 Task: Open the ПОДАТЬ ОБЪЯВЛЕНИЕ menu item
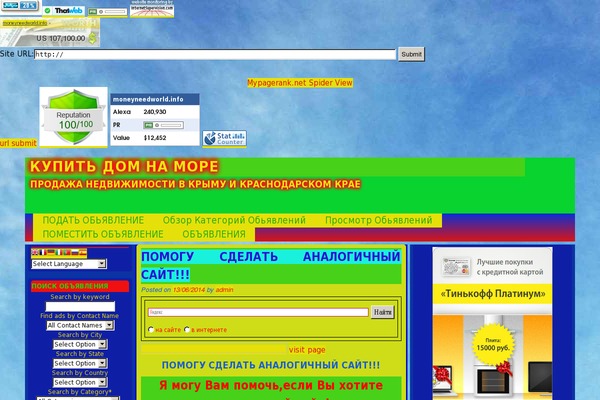click(x=93, y=220)
